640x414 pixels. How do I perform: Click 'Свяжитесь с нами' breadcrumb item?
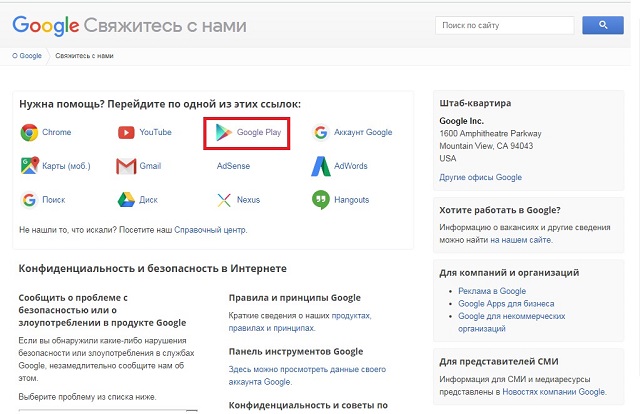click(84, 56)
